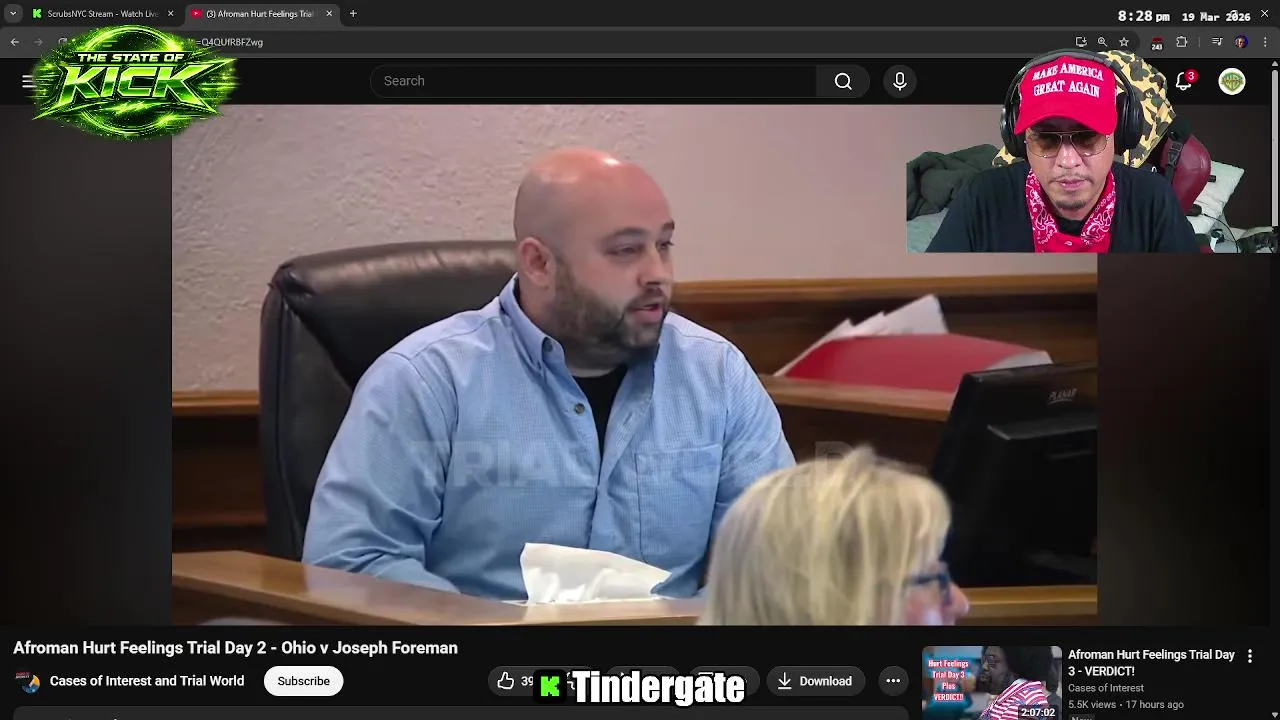The height and width of the screenshot is (720, 1280).
Task: Go back with the browser back arrow
Action: pyautogui.click(x=15, y=42)
